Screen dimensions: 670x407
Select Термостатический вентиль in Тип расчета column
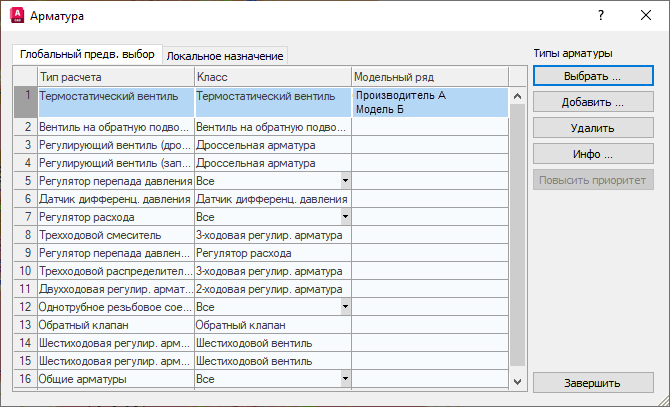(x=116, y=102)
